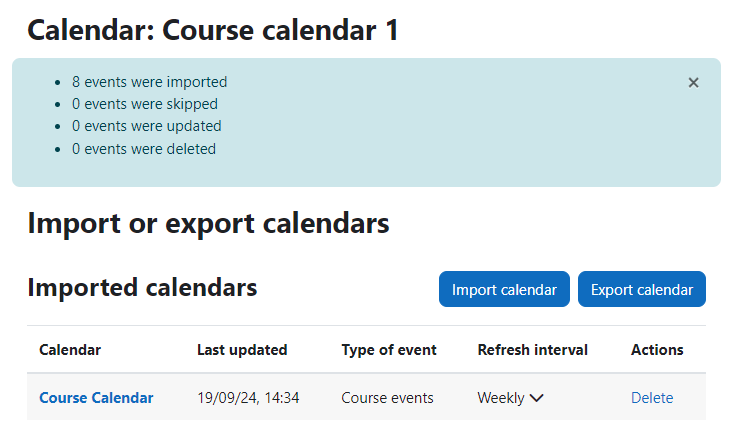Click the Imported calendars heading
This screenshot has width=743, height=438.
click(142, 288)
